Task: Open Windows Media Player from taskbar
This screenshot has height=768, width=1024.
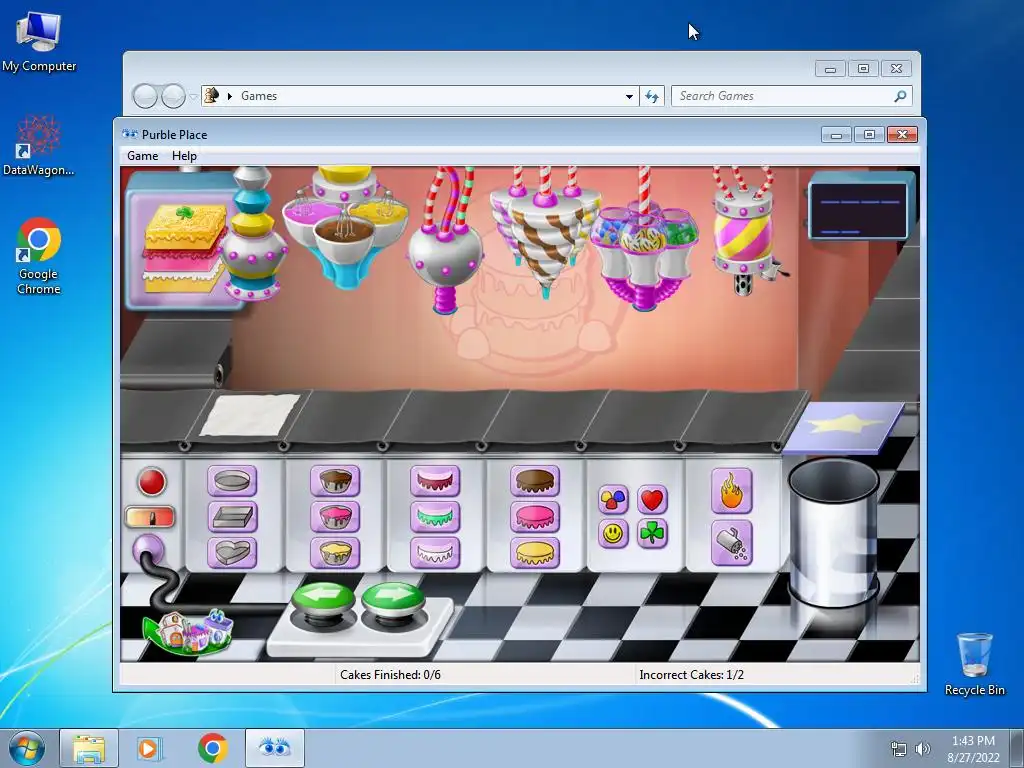Action: [x=150, y=748]
